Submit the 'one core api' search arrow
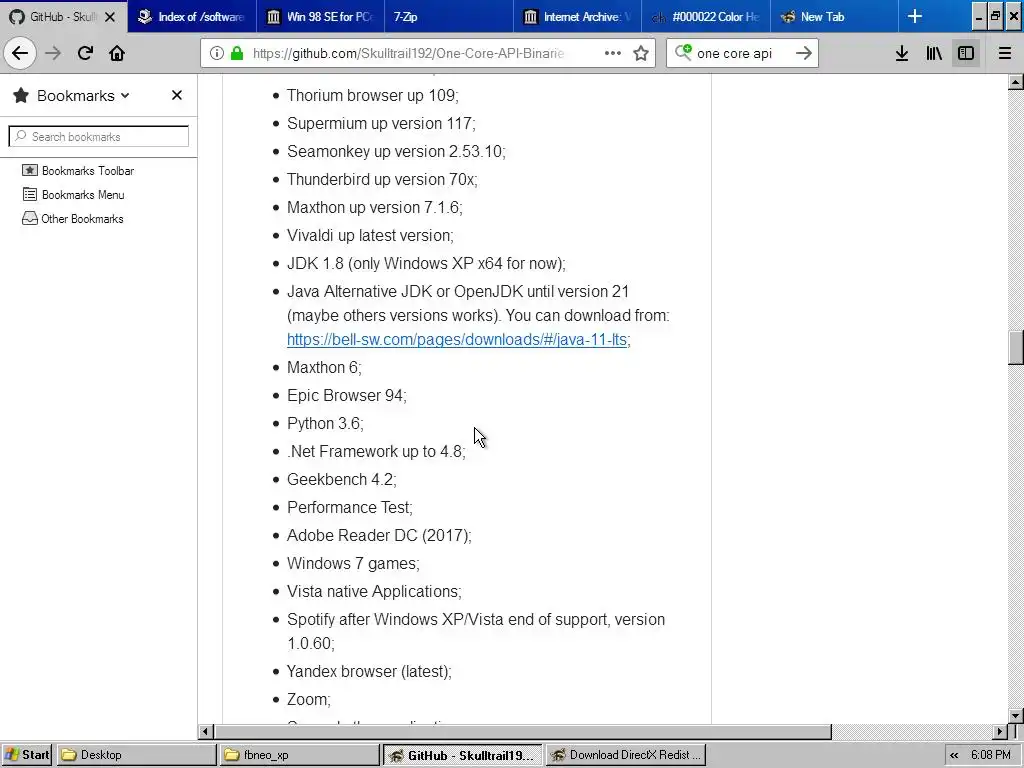Screen dimensions: 1024x768 tap(804, 53)
